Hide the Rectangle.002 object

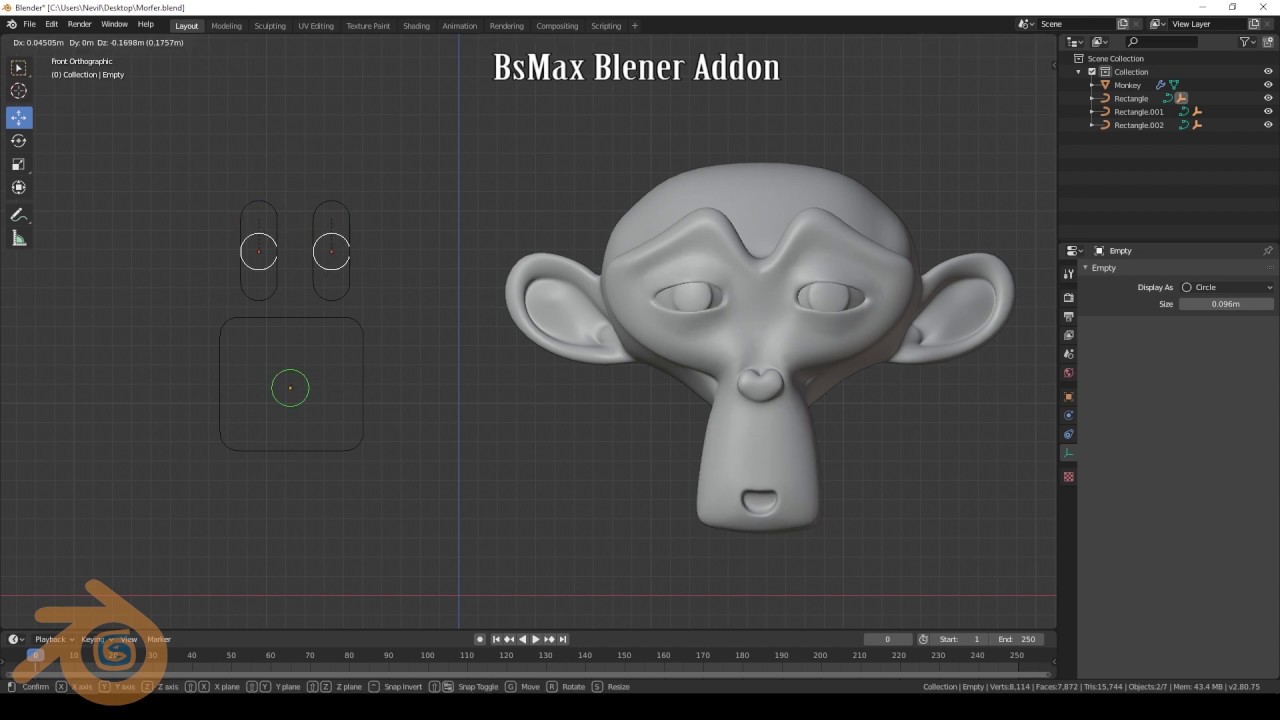pyautogui.click(x=1268, y=125)
